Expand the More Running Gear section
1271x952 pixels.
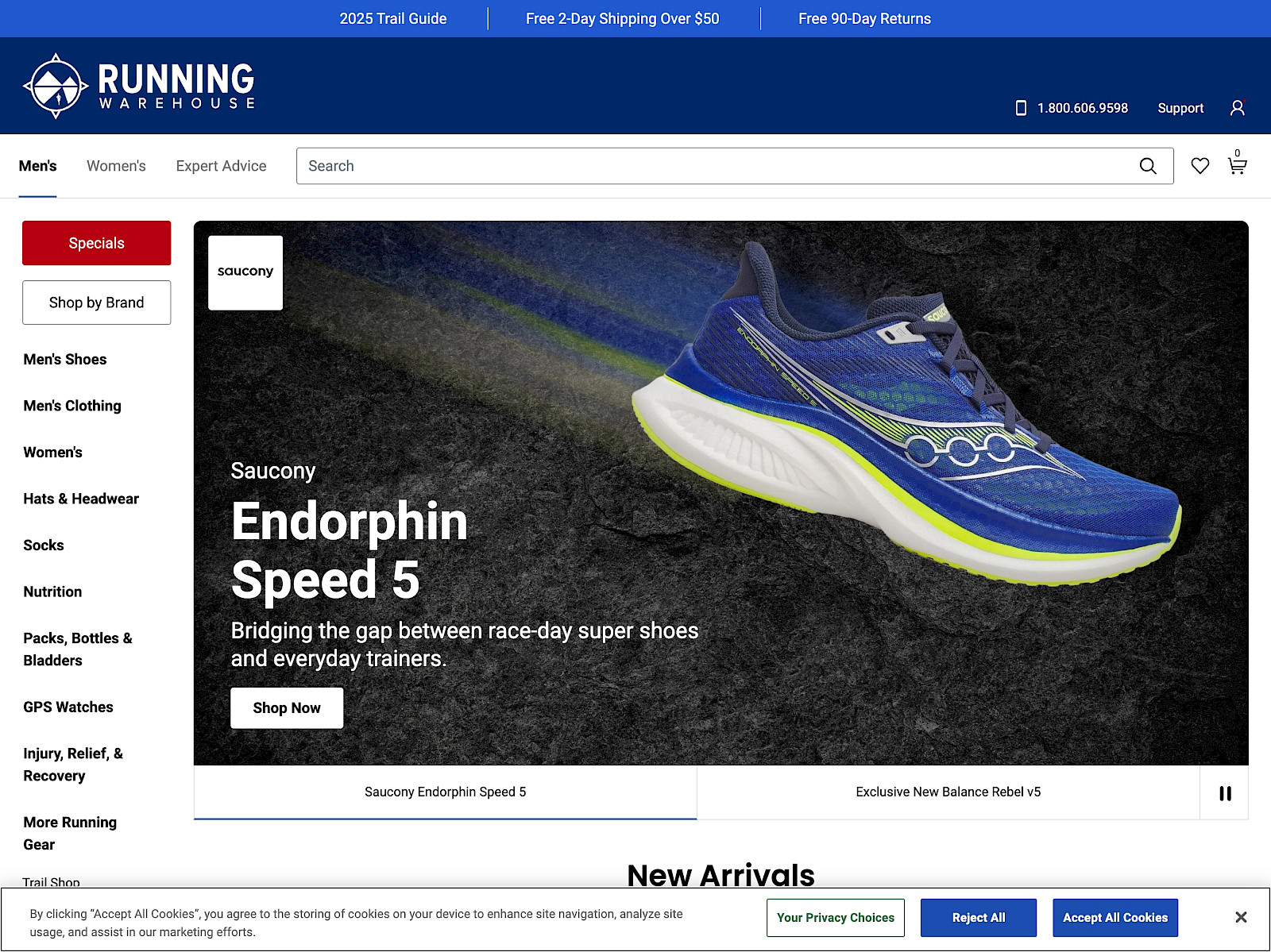pyautogui.click(x=70, y=833)
